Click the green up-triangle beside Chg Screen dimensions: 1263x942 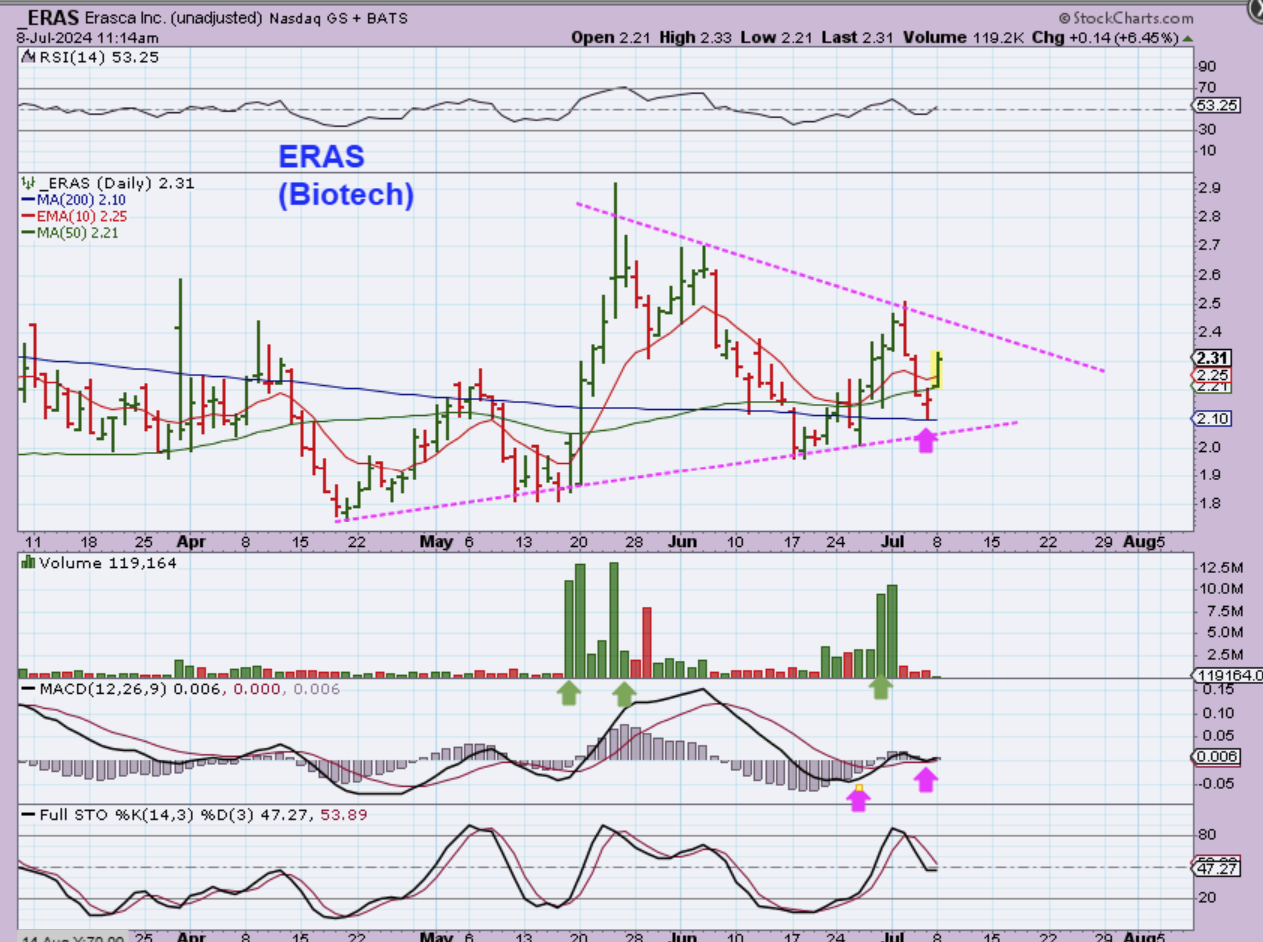point(1188,38)
